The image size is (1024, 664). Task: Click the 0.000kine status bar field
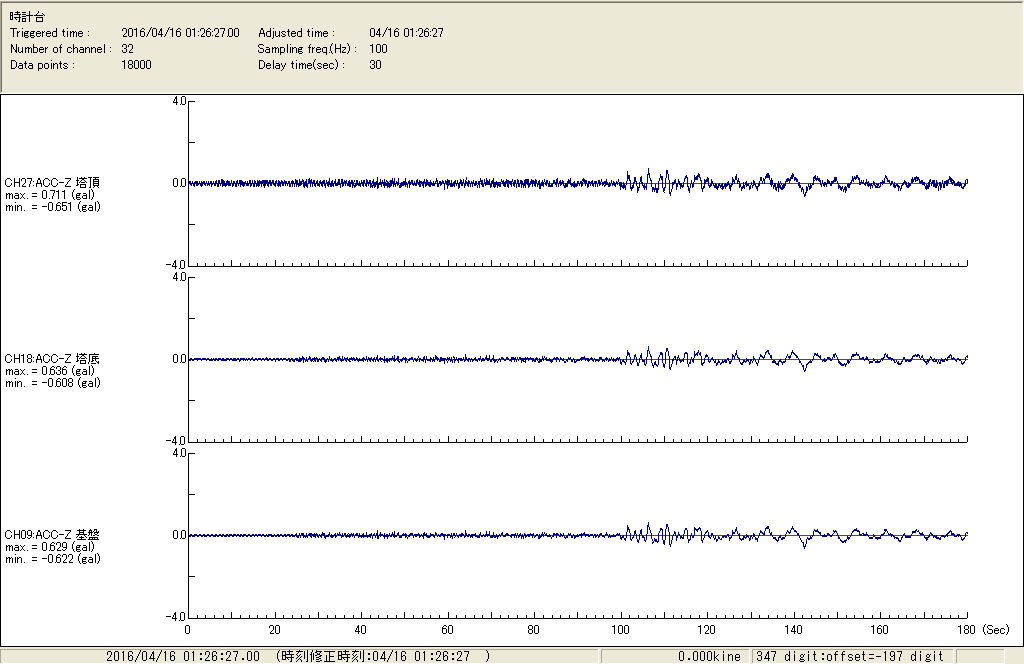click(x=709, y=656)
